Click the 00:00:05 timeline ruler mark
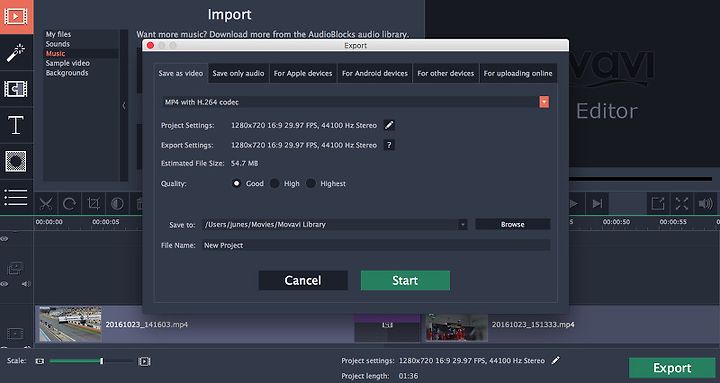Image resolution: width=720 pixels, height=383 pixels. tap(106, 222)
